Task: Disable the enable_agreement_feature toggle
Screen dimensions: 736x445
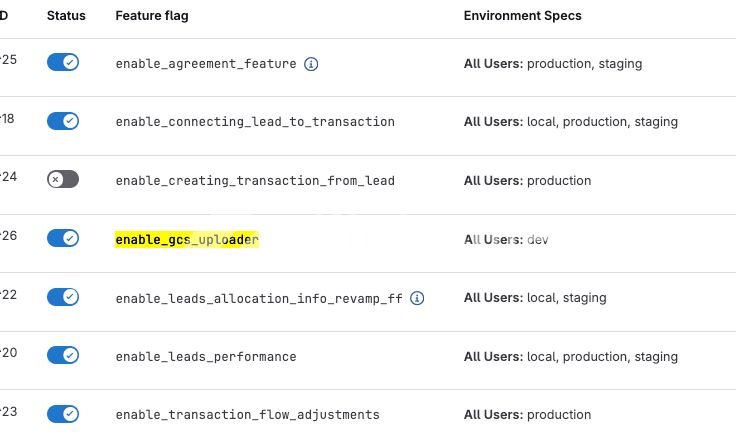Action: (x=63, y=63)
